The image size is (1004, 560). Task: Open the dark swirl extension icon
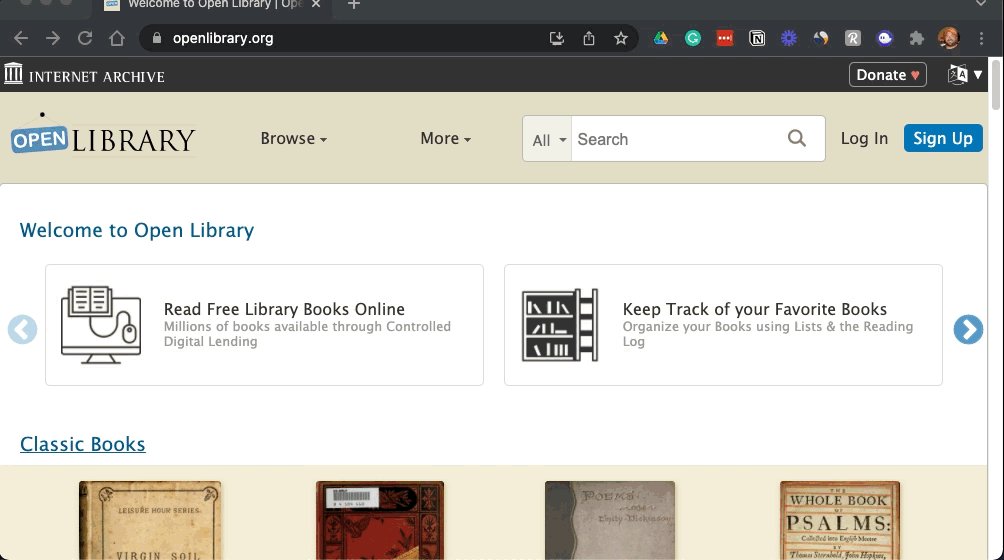821,38
